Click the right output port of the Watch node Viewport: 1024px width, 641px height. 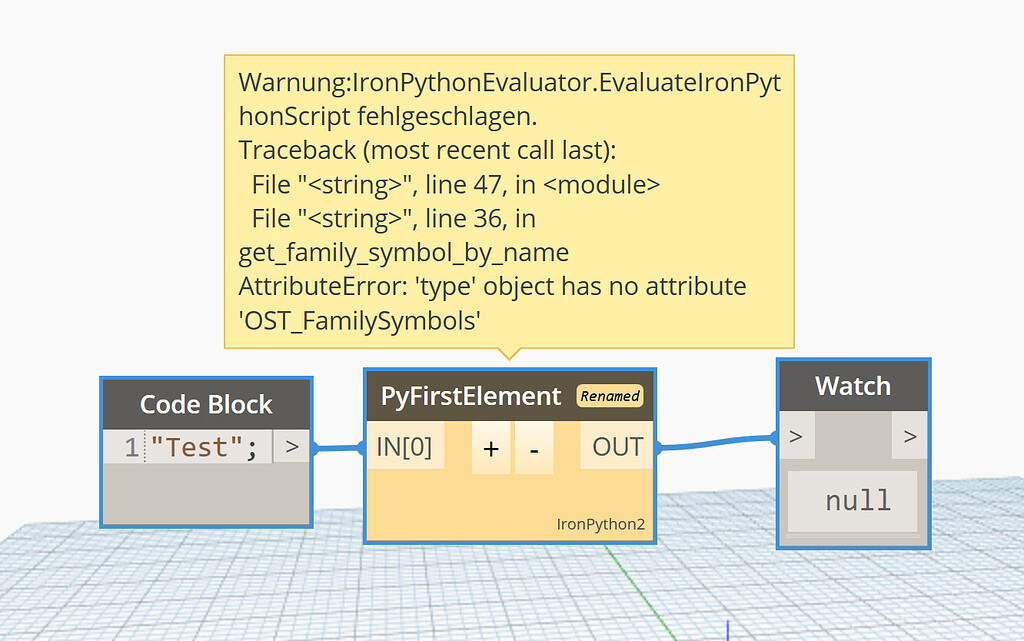[x=910, y=436]
